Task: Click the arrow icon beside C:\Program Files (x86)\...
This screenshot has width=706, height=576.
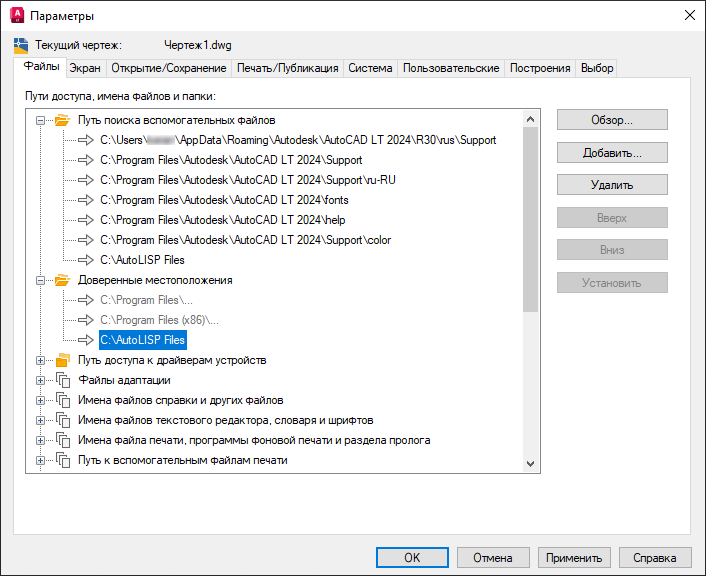Action: click(86, 320)
